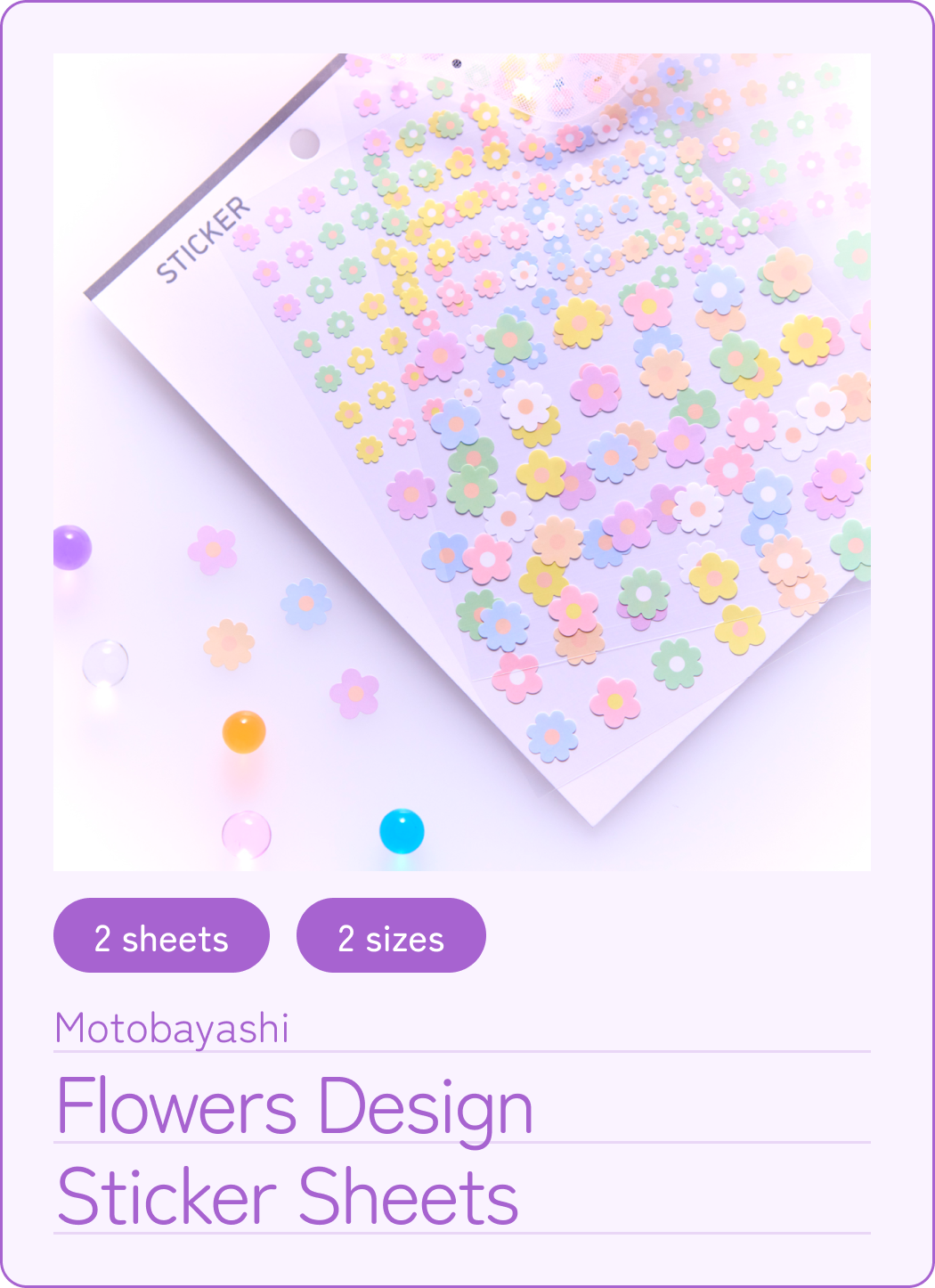Click the green flower with the white center near the sheet's bottom
The image size is (935, 1288).
677,664
